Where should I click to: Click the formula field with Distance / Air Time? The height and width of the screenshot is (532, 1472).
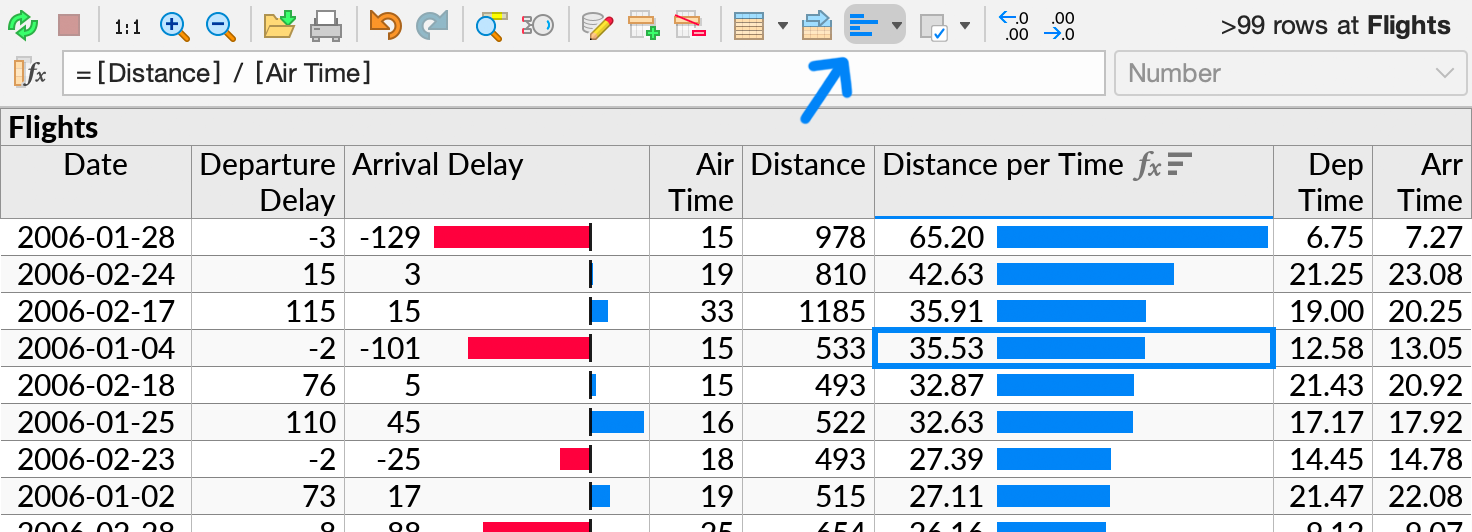coord(585,73)
